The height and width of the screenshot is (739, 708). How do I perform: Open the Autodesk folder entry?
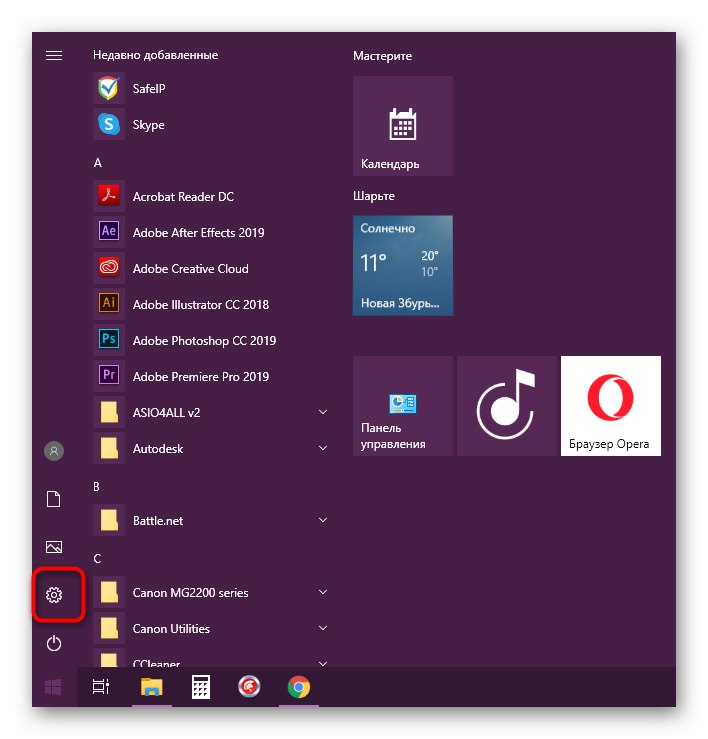pos(210,449)
